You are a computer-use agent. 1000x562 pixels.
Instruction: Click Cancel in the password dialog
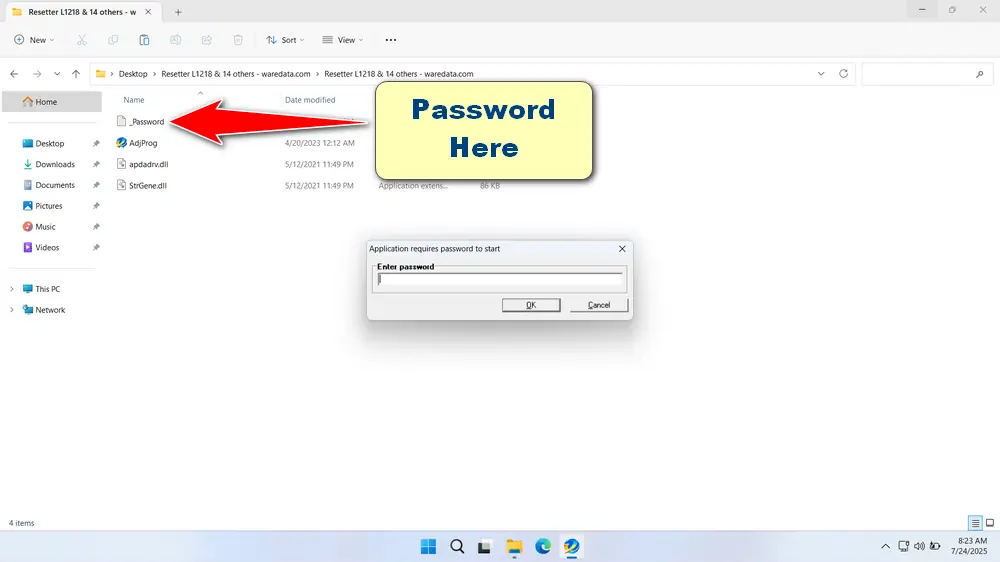tap(599, 305)
